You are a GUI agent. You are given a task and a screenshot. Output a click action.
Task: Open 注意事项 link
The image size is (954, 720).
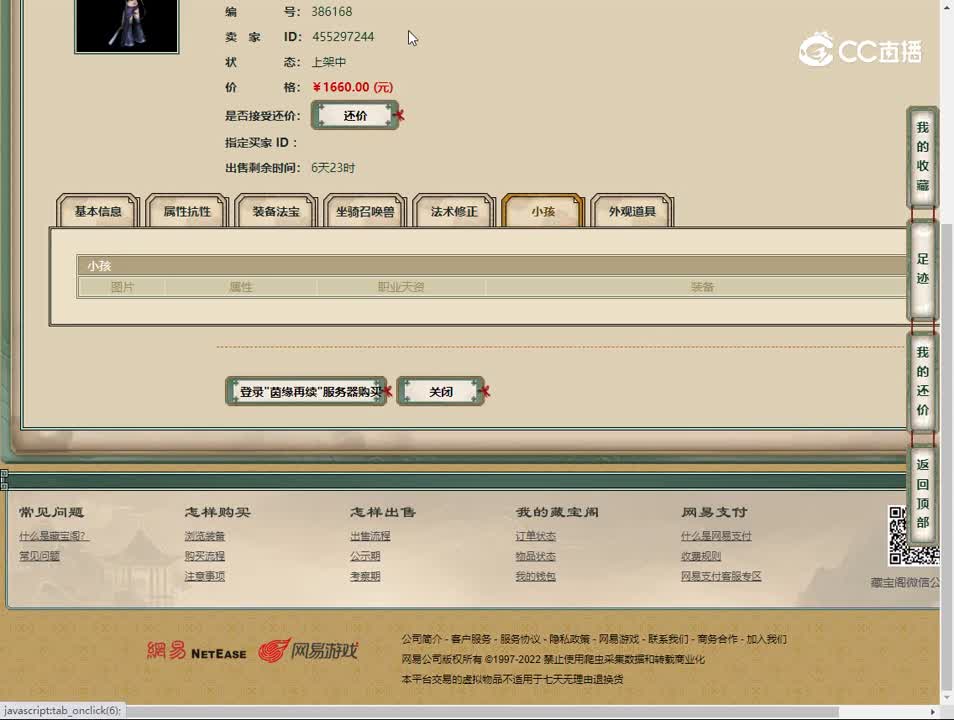205,576
